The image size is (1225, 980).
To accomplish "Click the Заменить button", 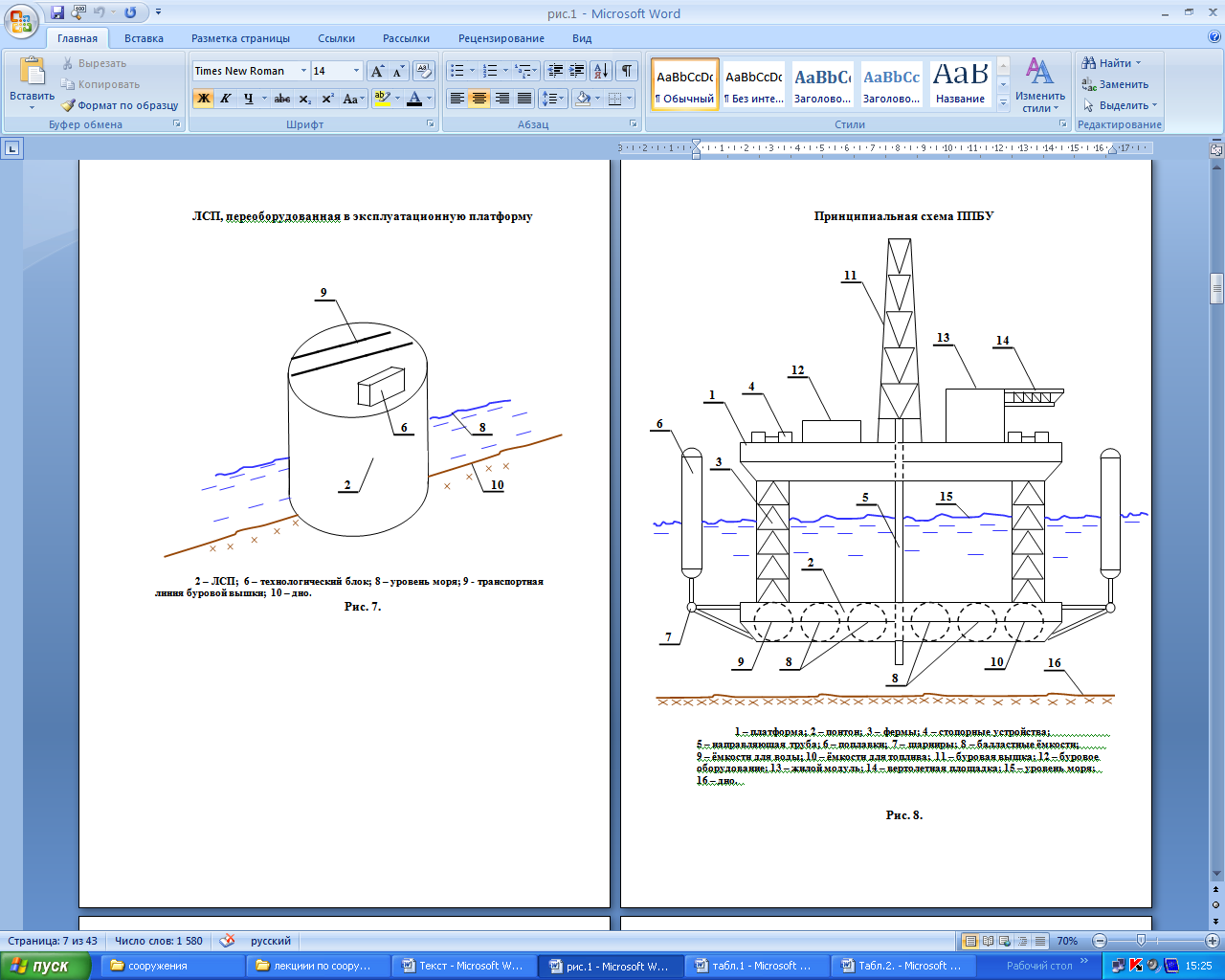I will (x=1115, y=84).
